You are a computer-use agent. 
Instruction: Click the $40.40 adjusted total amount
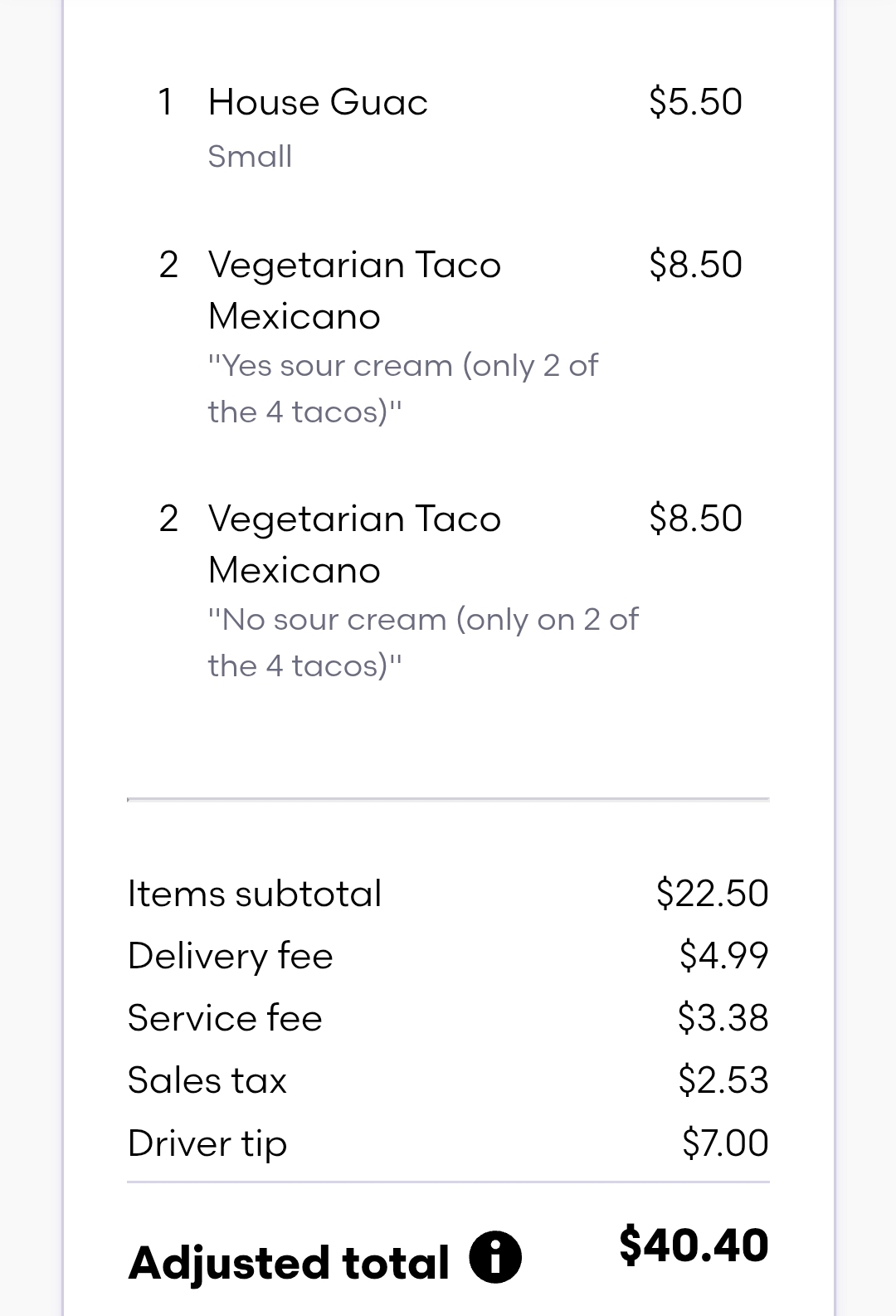click(694, 1245)
